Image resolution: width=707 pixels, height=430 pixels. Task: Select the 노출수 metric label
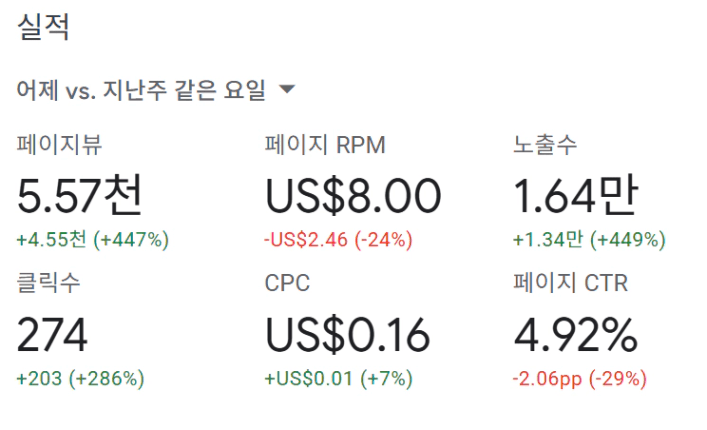pos(545,145)
